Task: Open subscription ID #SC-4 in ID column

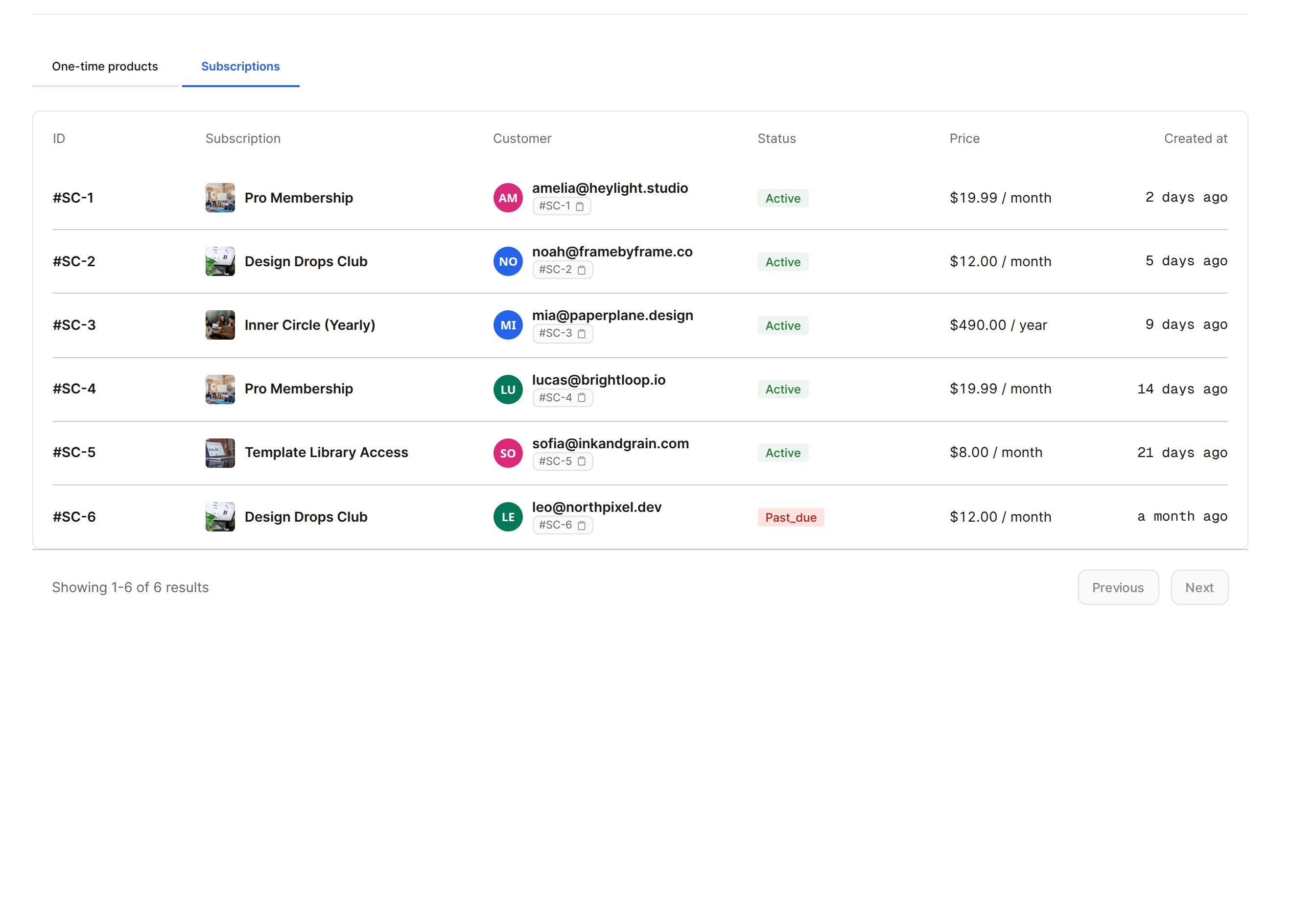Action: pyautogui.click(x=74, y=389)
